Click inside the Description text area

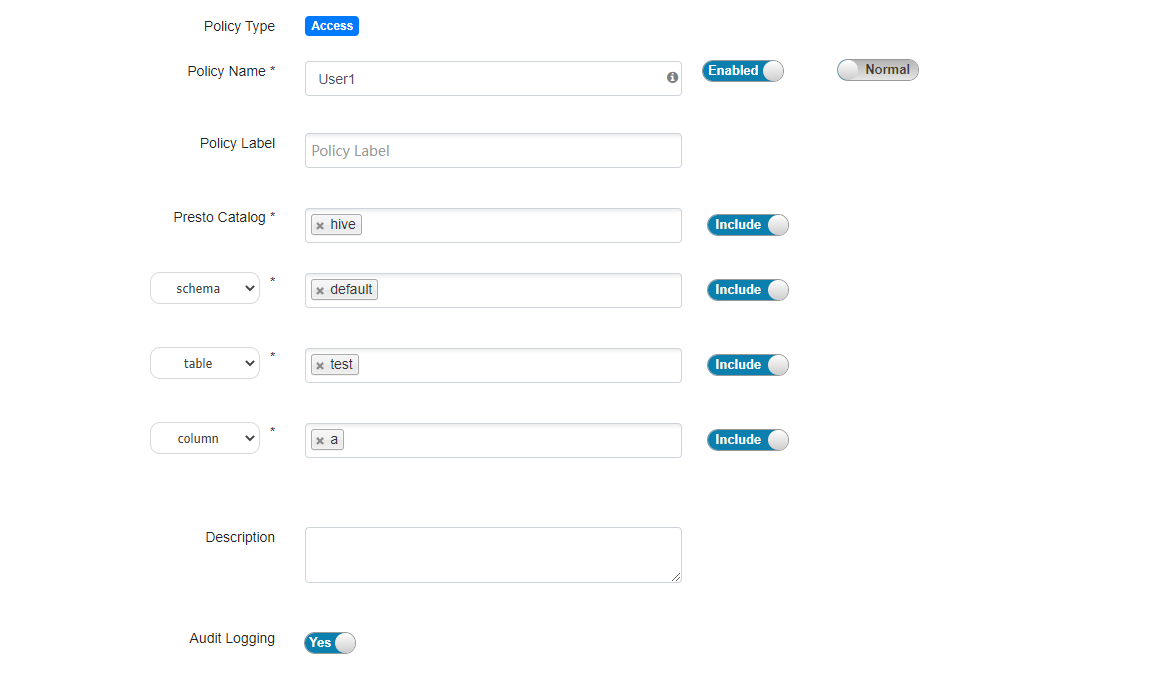pos(493,554)
